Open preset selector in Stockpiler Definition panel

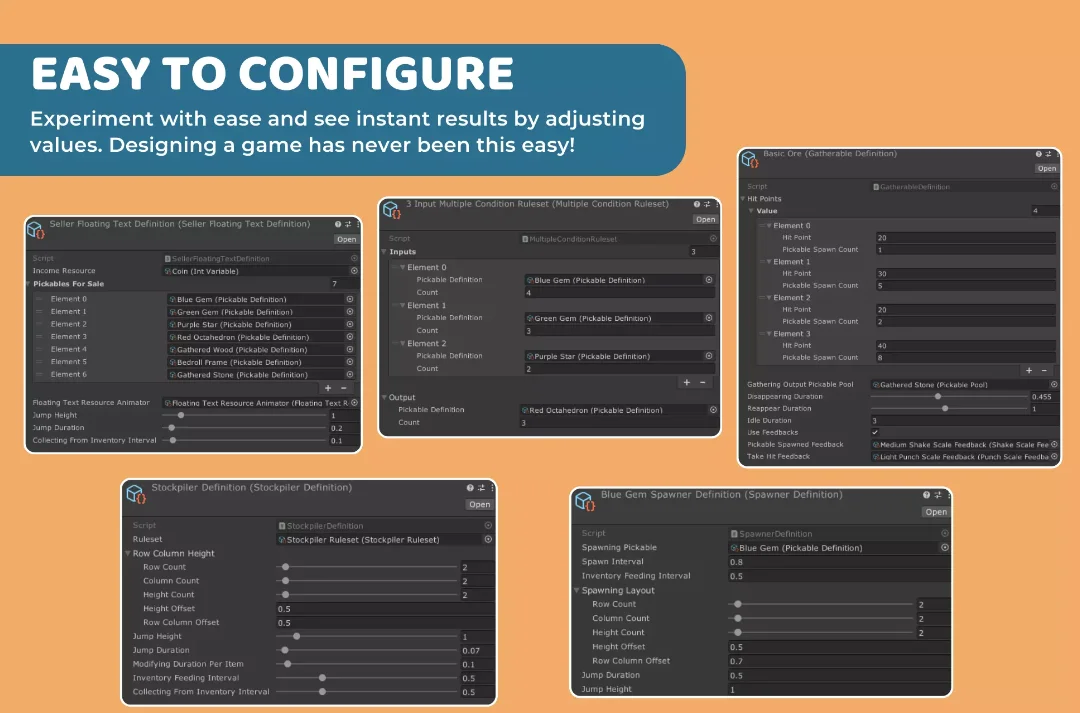click(481, 488)
